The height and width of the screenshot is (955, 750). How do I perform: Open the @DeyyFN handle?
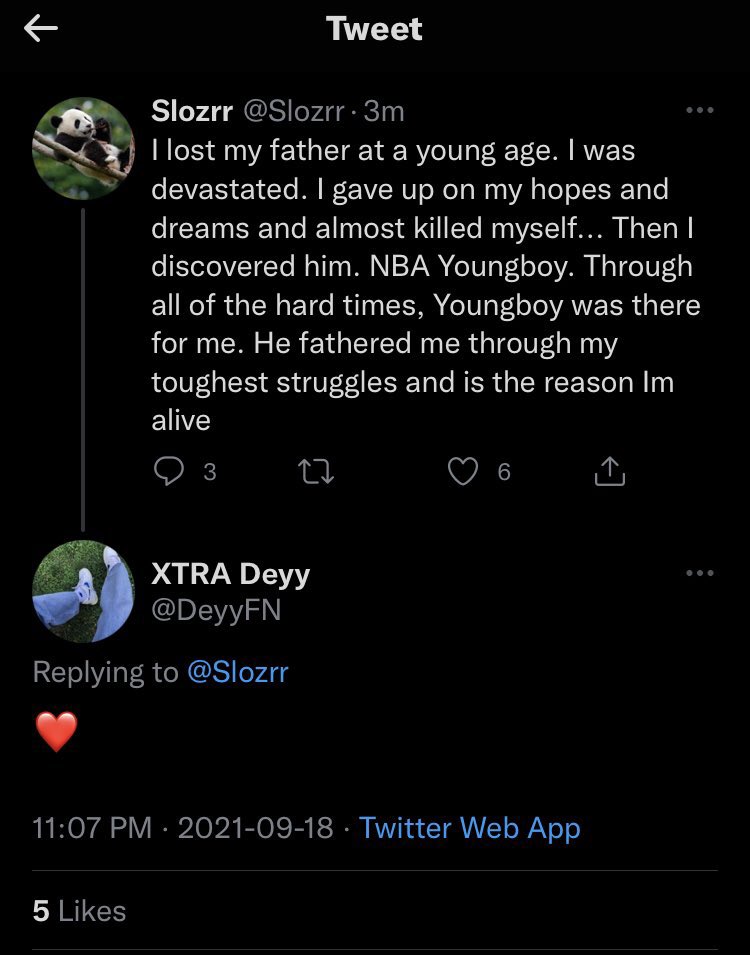[x=216, y=609]
